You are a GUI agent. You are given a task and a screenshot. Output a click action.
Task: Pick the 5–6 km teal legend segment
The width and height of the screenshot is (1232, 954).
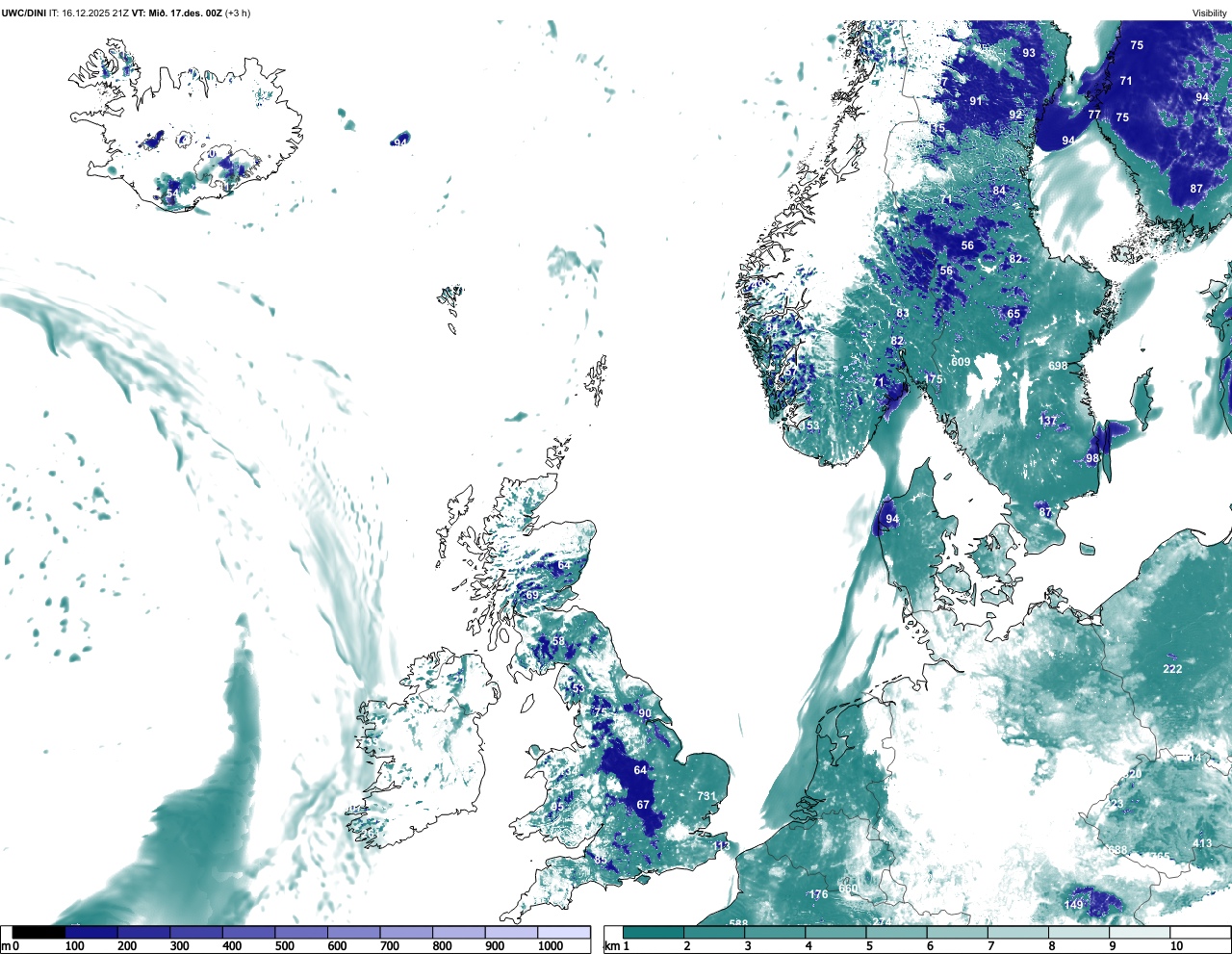point(897,932)
